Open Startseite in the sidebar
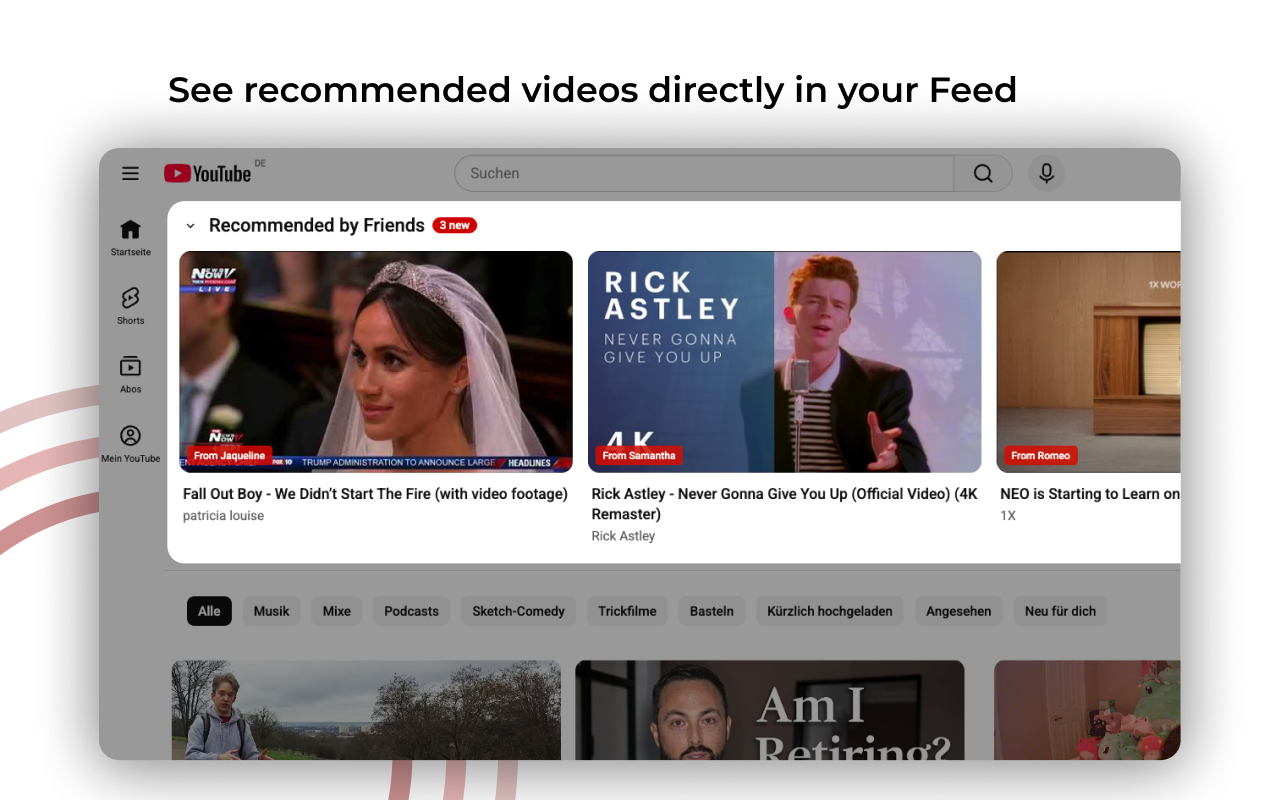The image size is (1280, 800). [130, 238]
